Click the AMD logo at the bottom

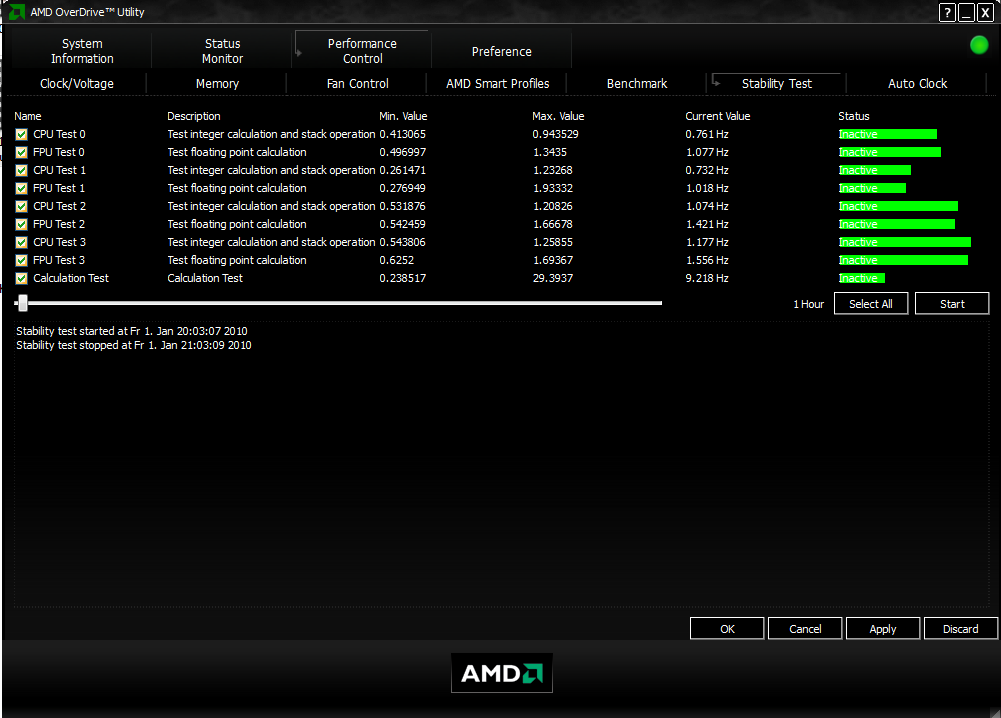[502, 673]
